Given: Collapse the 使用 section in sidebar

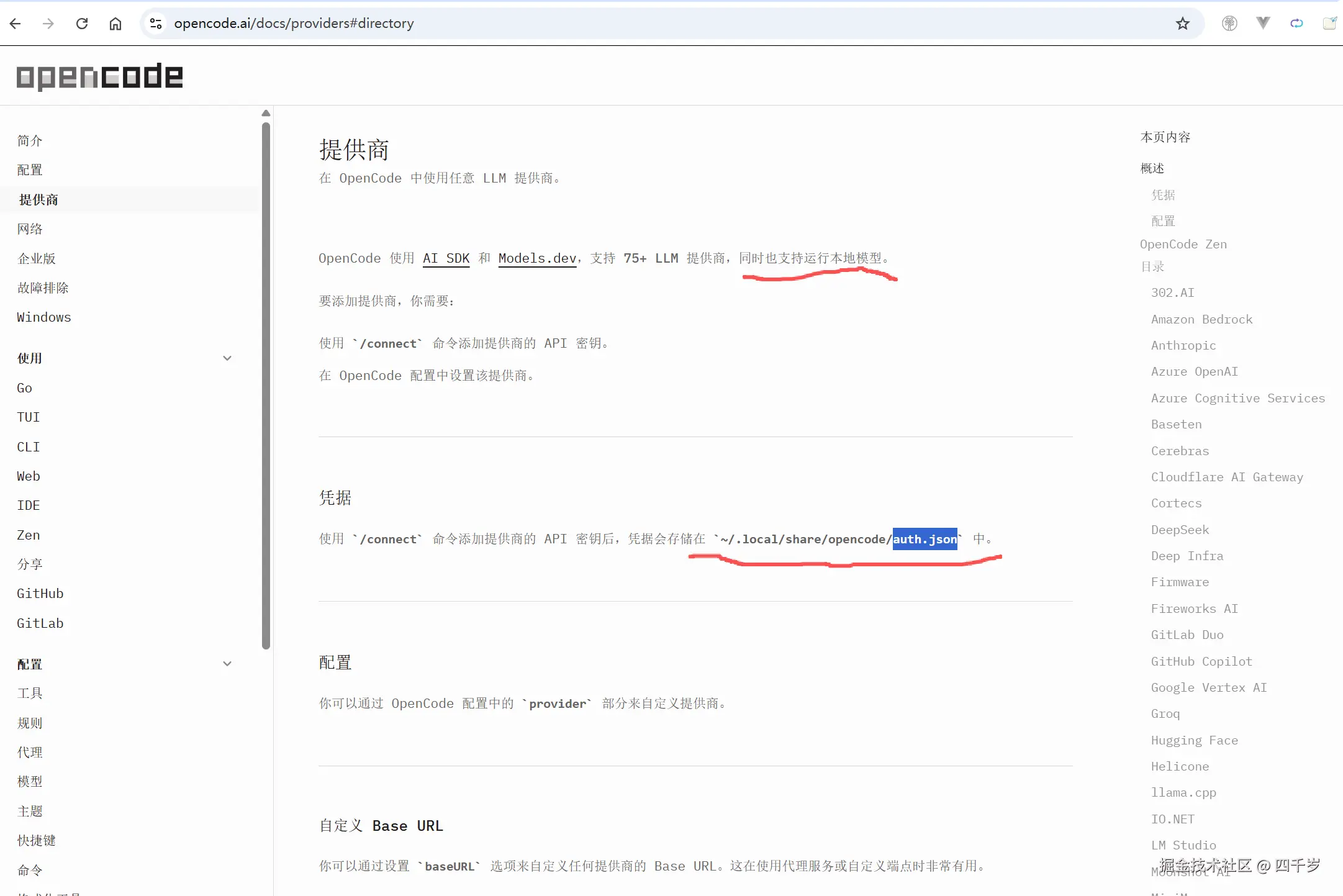Looking at the screenshot, I should 227,358.
